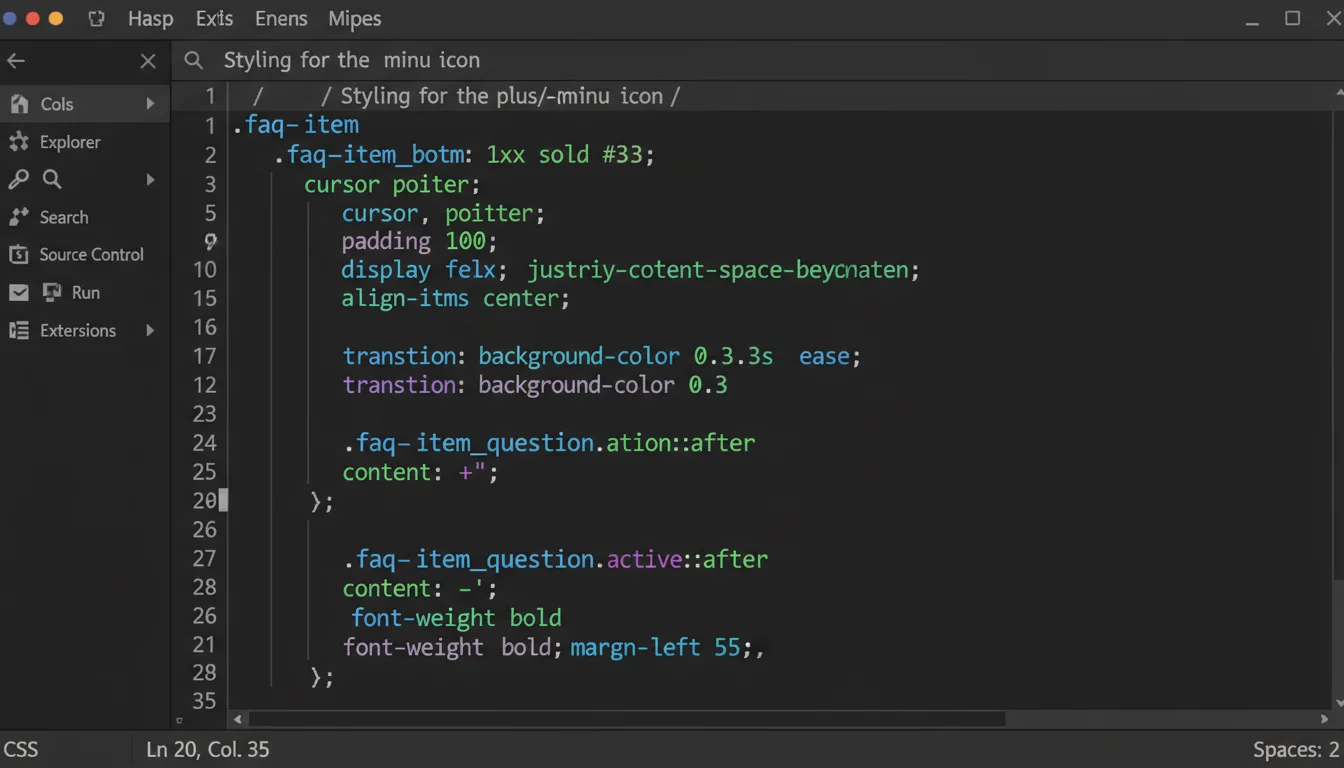
Task: Click the 'cursor poiter;' line
Action: click(x=392, y=184)
